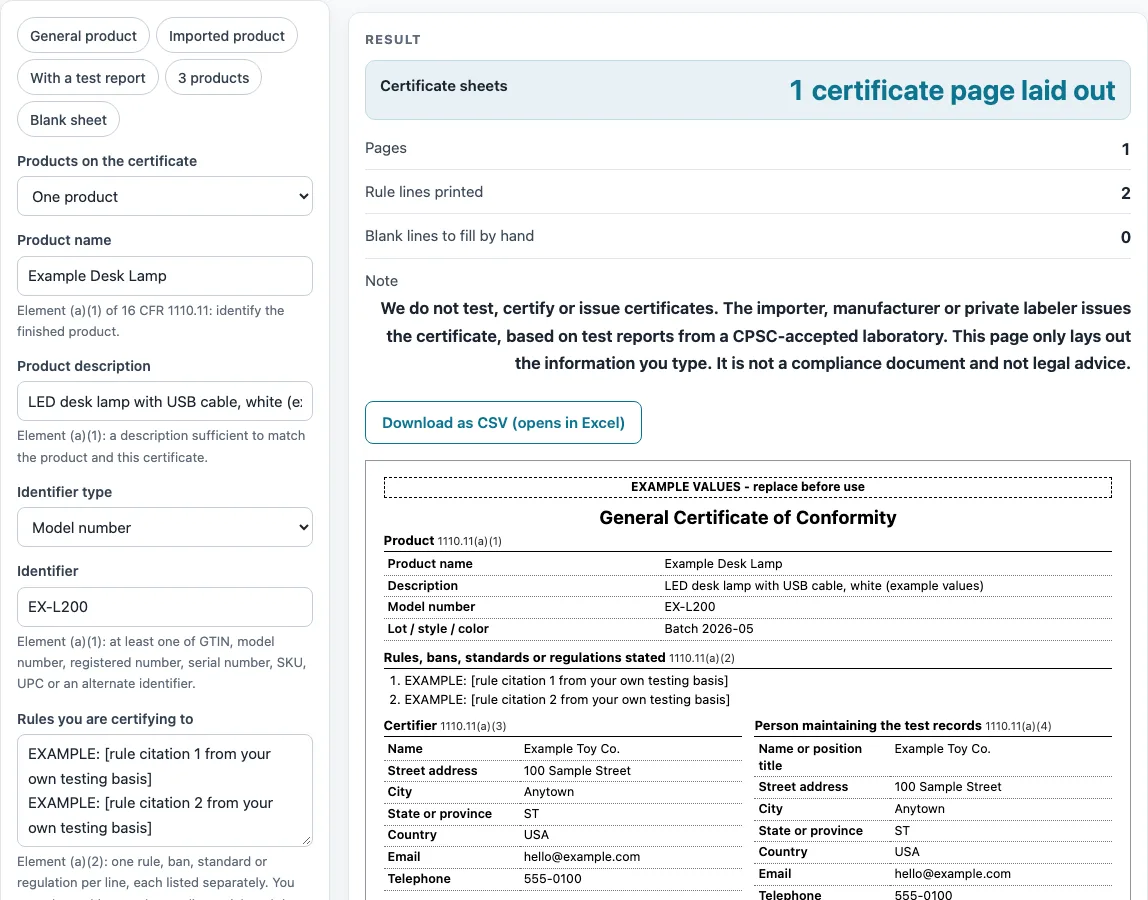The height and width of the screenshot is (900, 1148).
Task: Focus the Product name input field
Action: [165, 276]
